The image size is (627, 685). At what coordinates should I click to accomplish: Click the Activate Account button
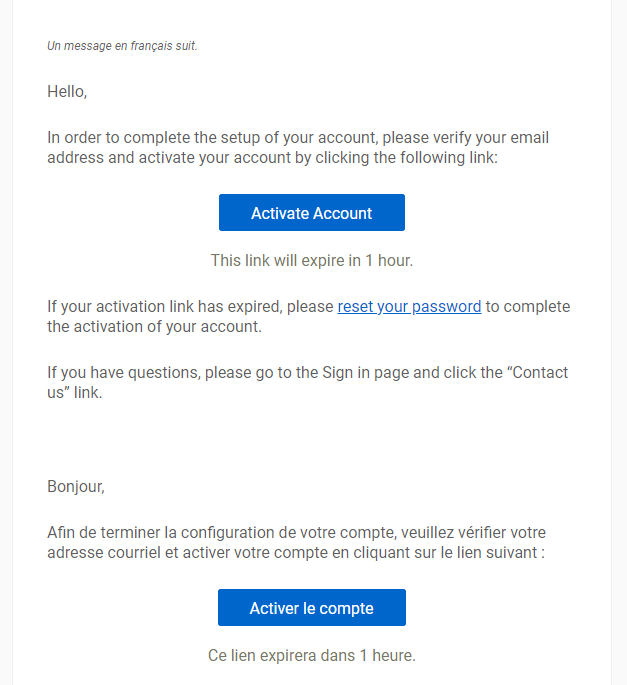click(x=311, y=213)
